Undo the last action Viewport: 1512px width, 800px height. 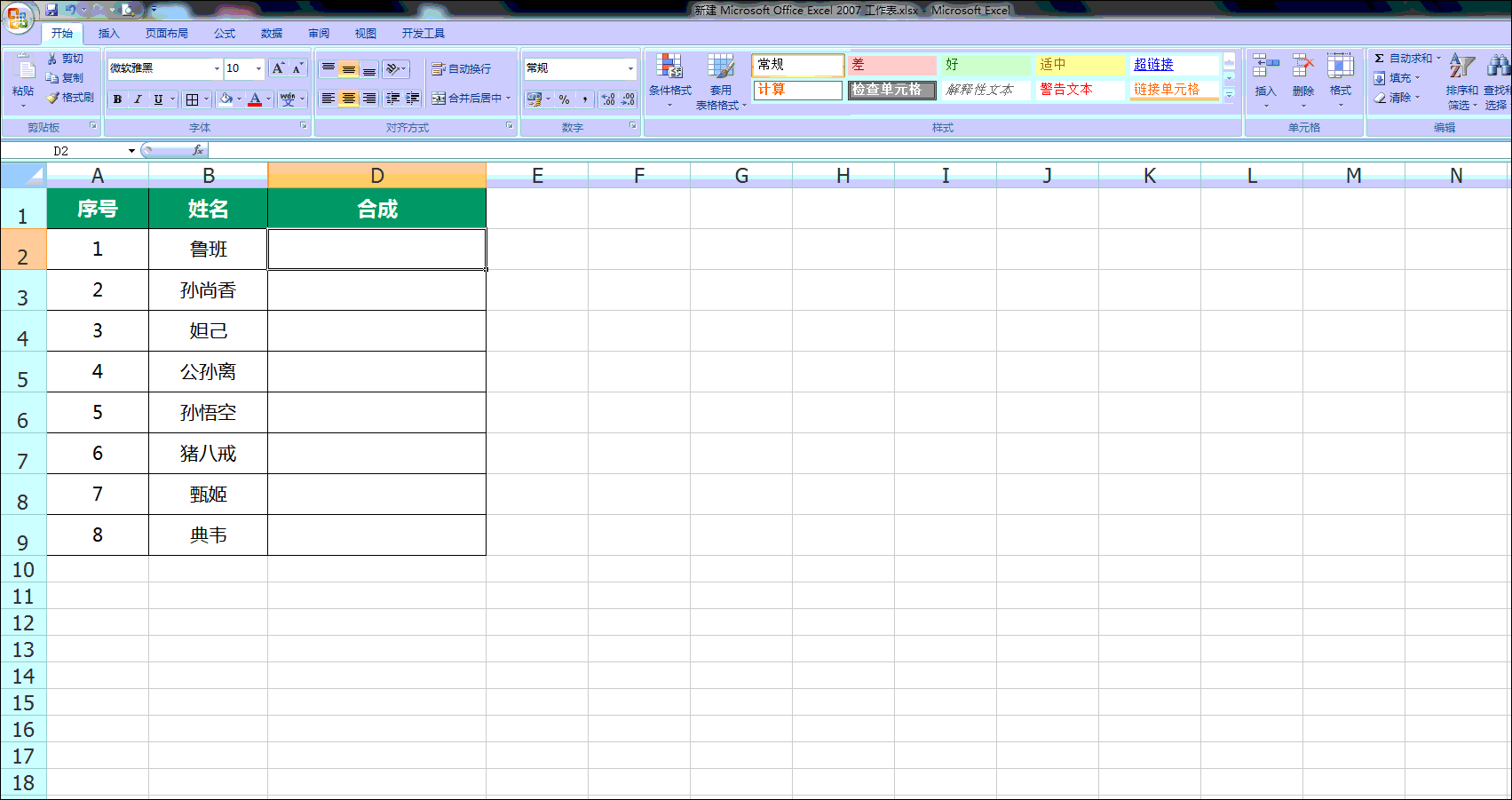pyautogui.click(x=70, y=10)
